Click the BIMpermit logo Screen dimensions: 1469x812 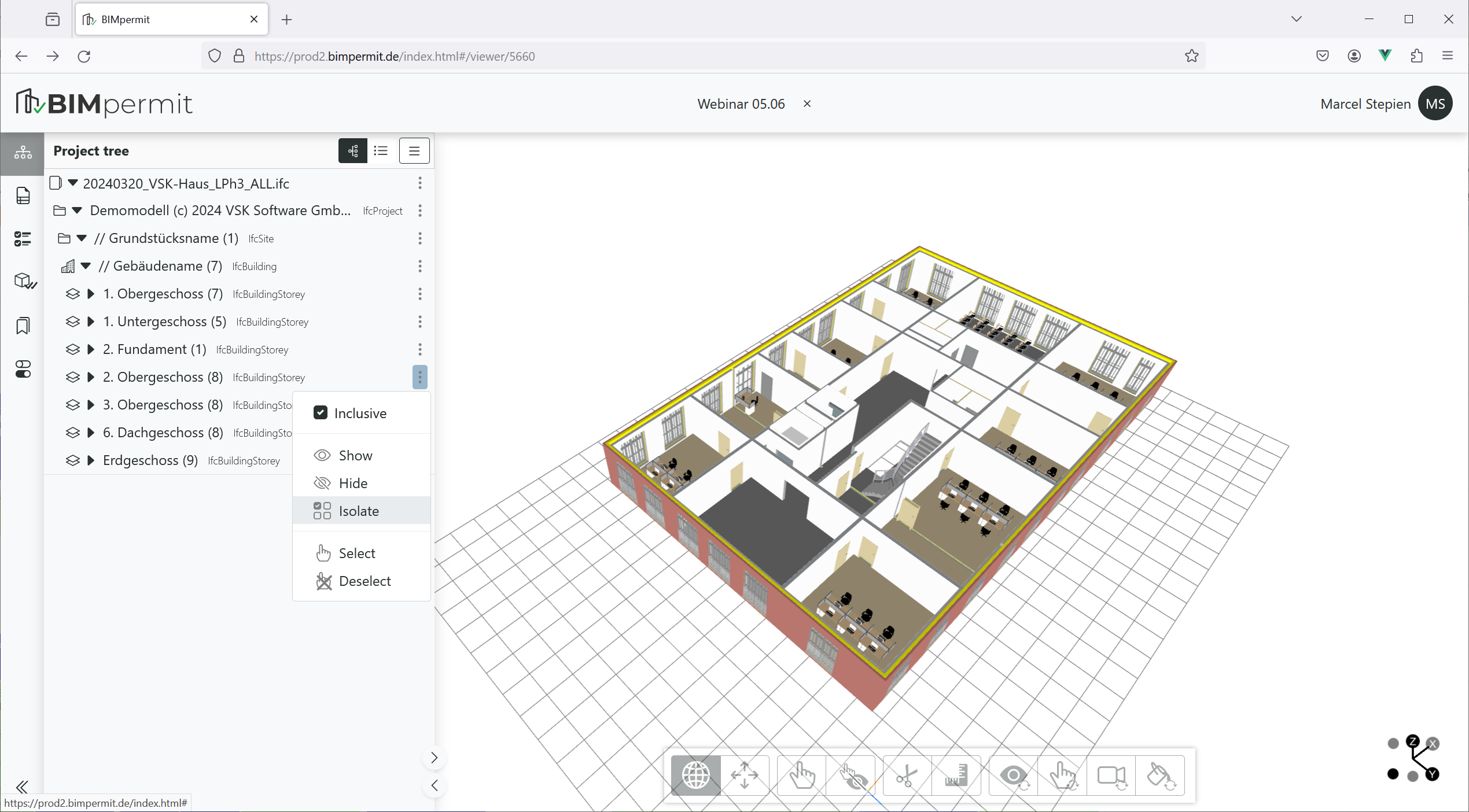pos(104,104)
